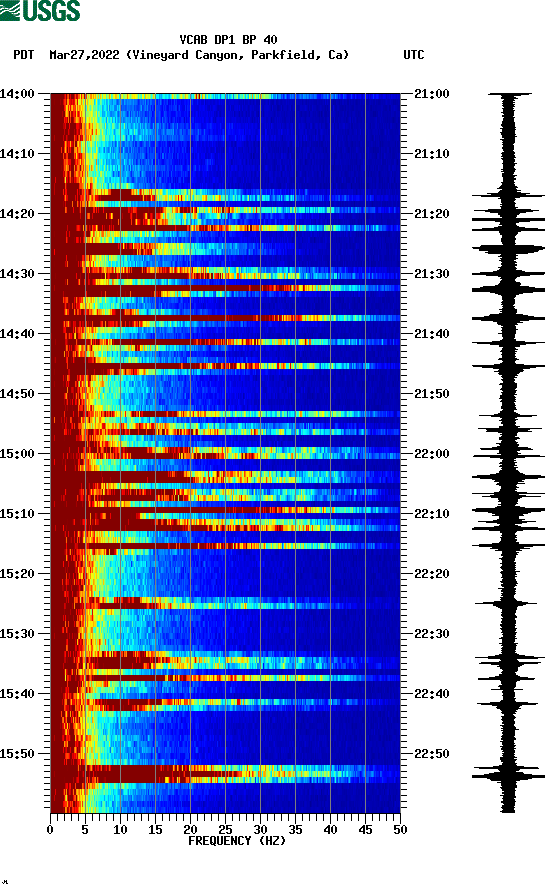
Task: Click the 22:30 UTC time label
Action: coord(432,634)
